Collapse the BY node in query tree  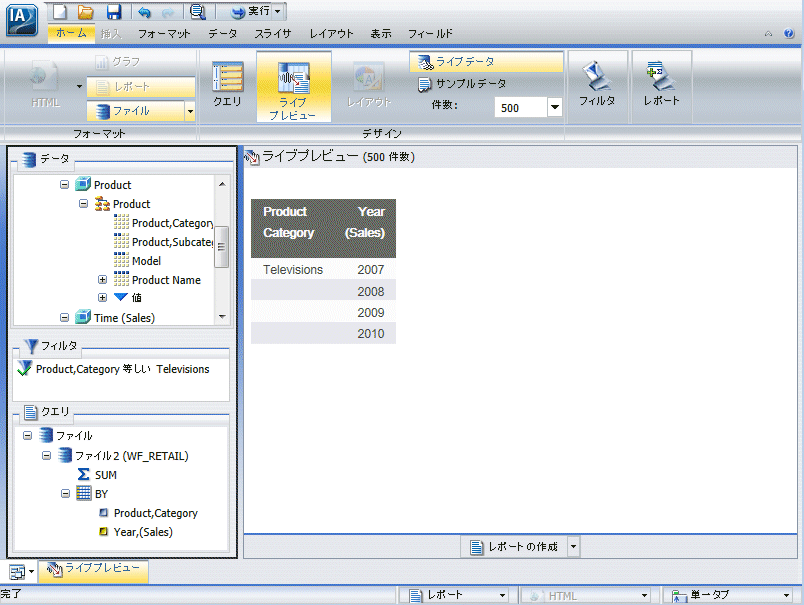click(65, 494)
